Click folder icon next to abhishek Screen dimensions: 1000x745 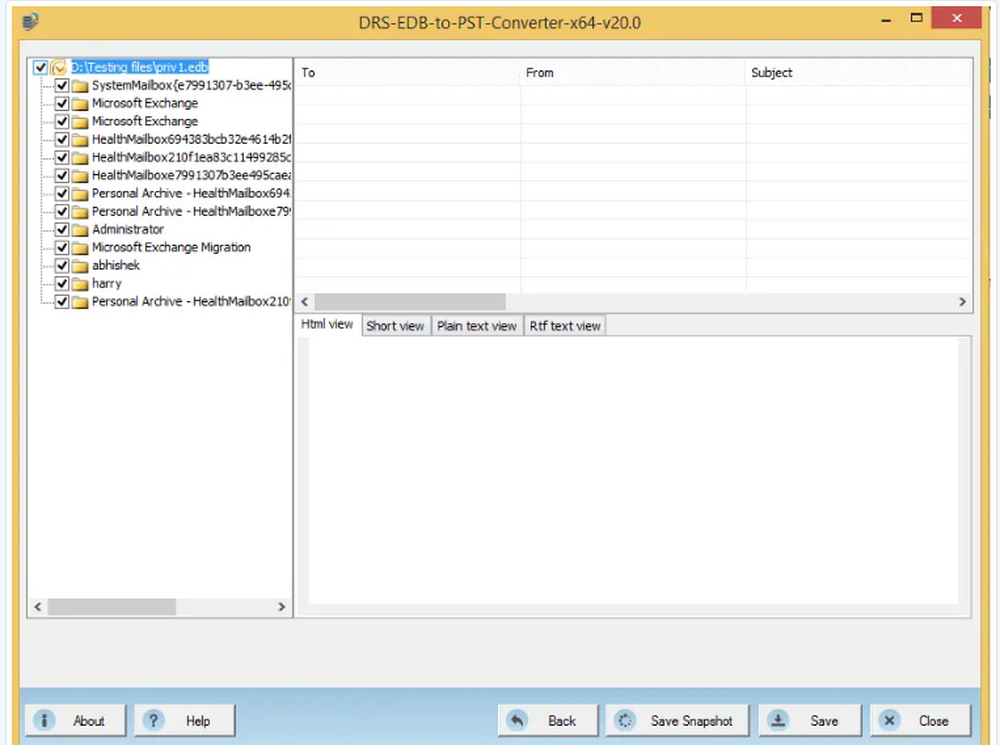click(x=80, y=265)
